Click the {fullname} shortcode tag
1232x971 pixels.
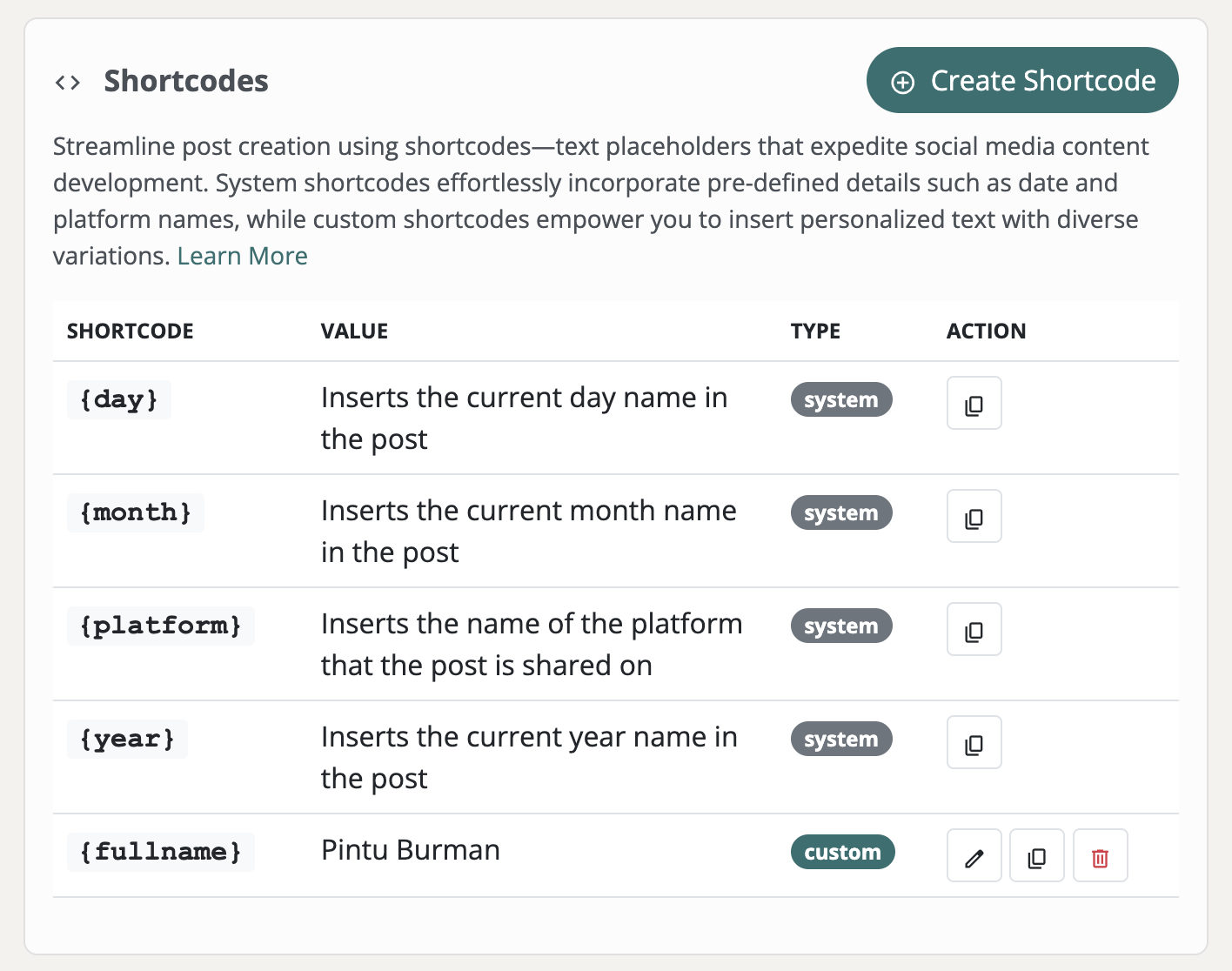pyautogui.click(x=161, y=852)
